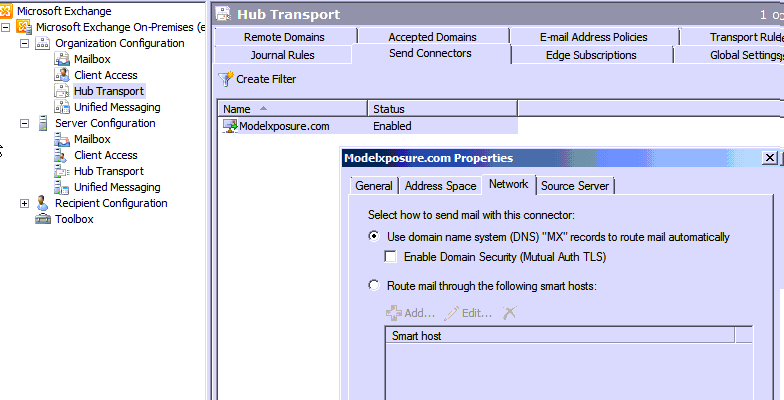Click Mailbox icon under Organization Configuration
The width and height of the screenshot is (784, 400).
tap(62, 59)
